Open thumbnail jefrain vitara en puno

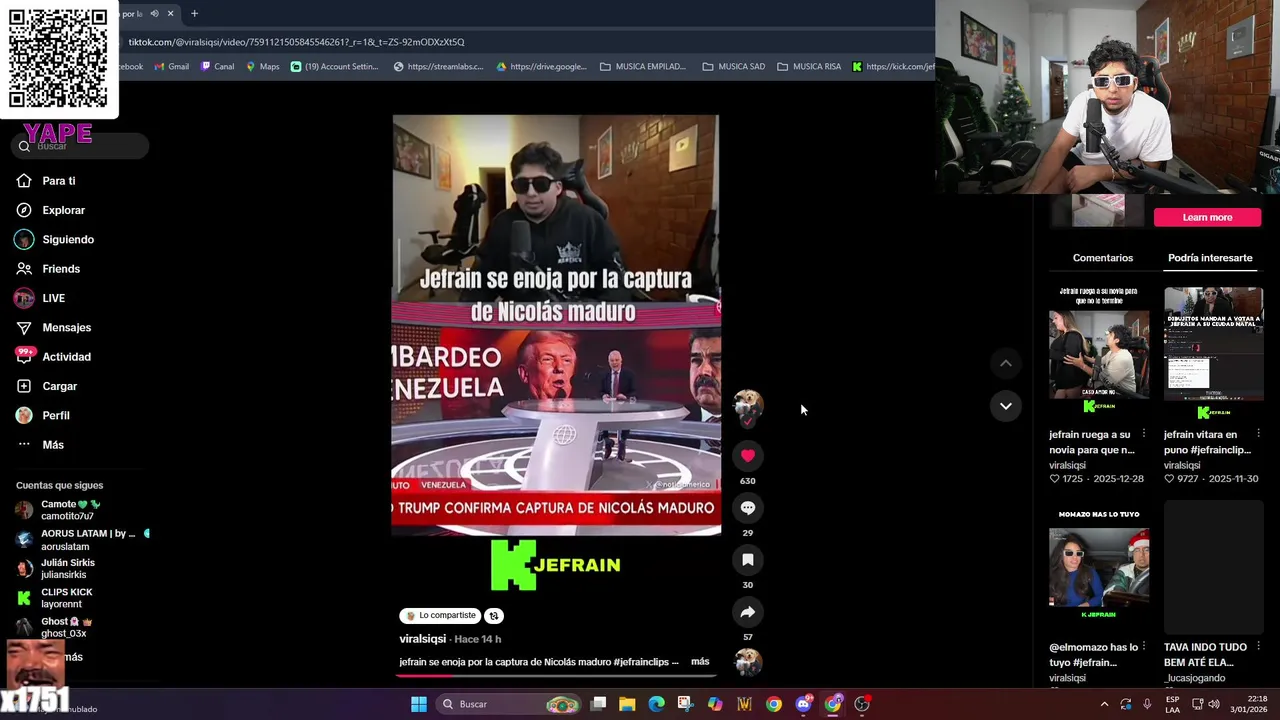coord(1213,352)
